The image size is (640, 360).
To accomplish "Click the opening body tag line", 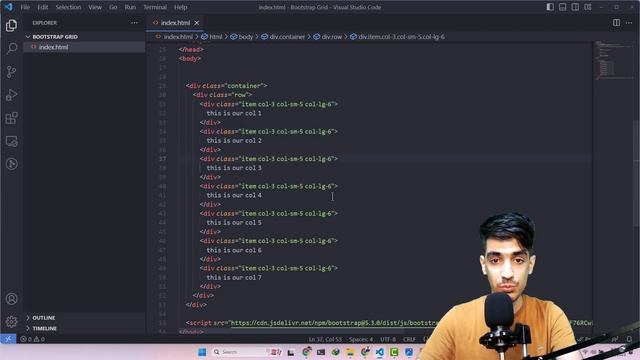I will [x=190, y=58].
